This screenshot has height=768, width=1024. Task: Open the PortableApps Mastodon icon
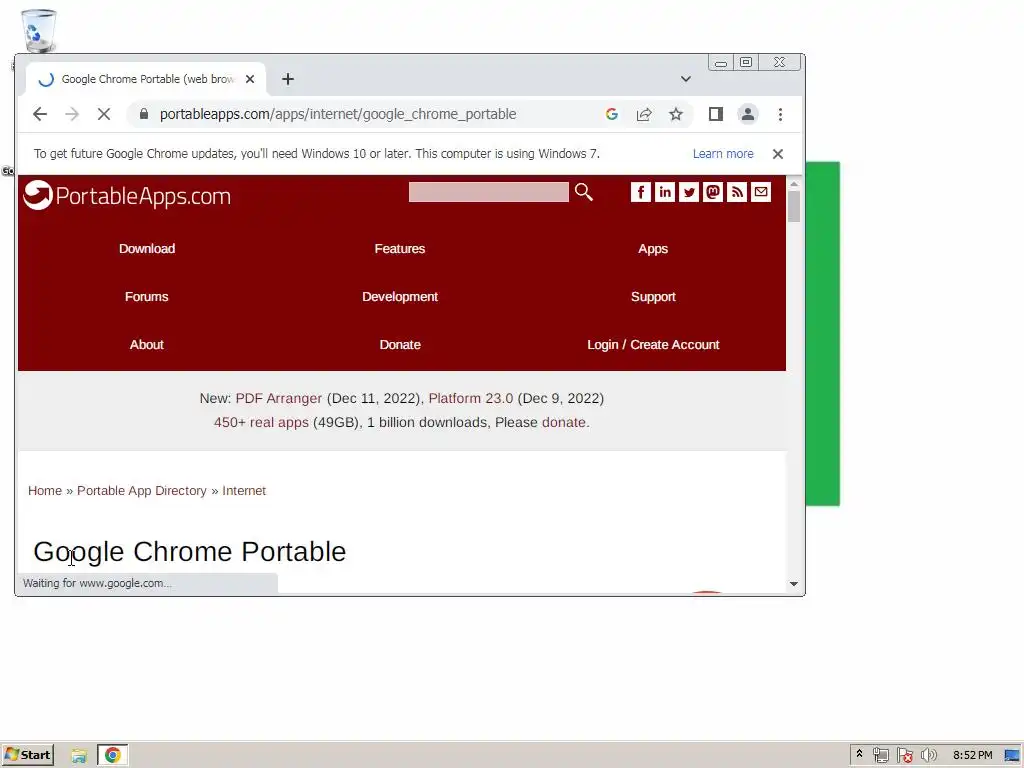click(712, 192)
